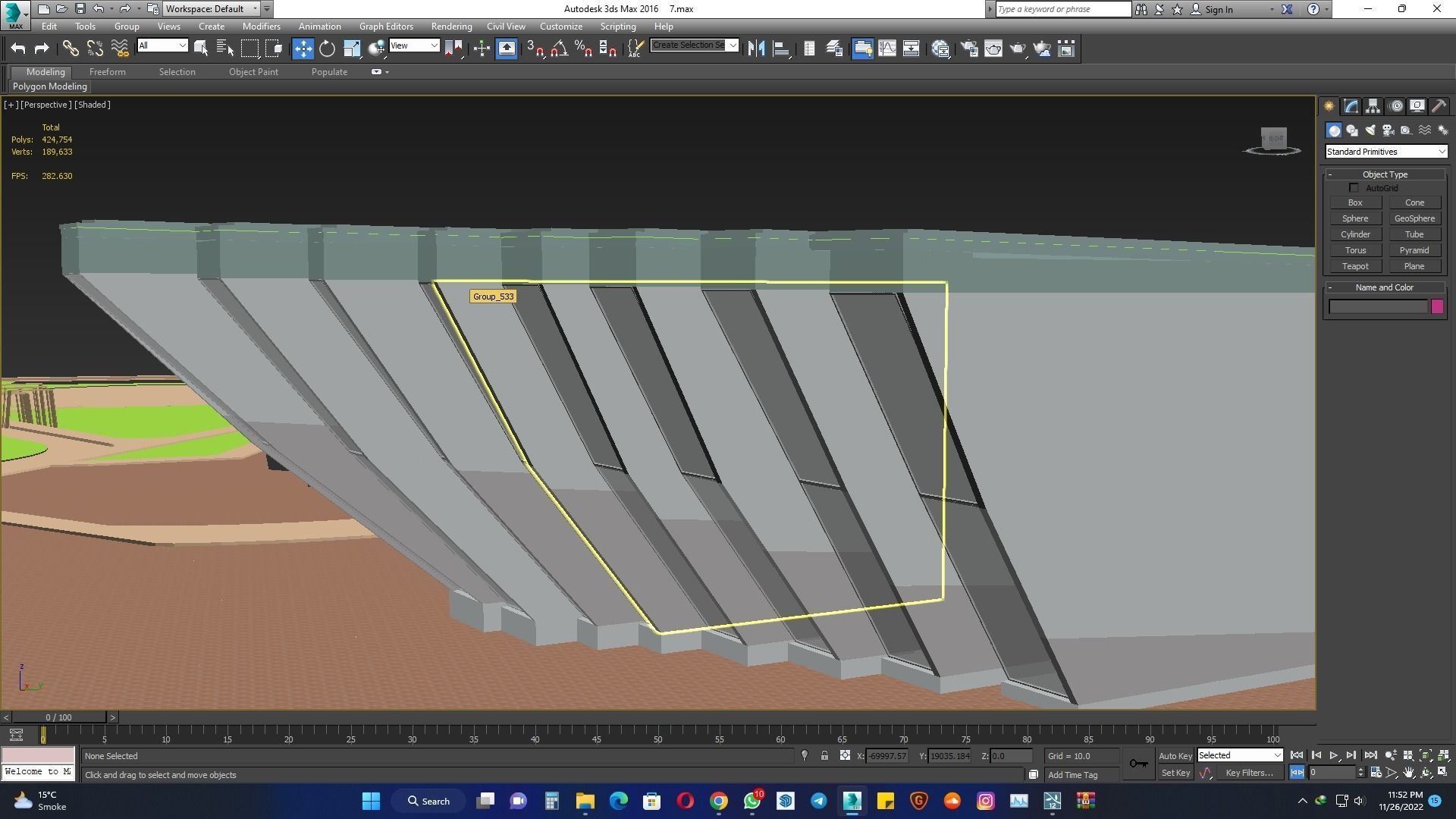Open the Mirror tool in toolbar
Image resolution: width=1456 pixels, height=819 pixels.
(756, 49)
